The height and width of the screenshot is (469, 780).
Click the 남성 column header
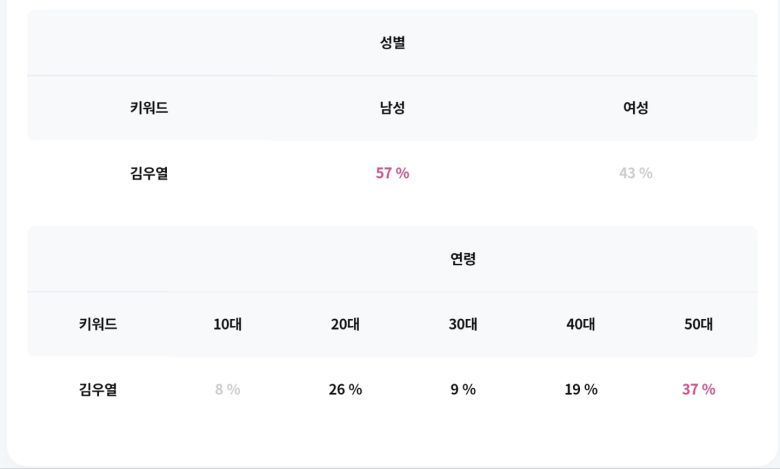392,108
